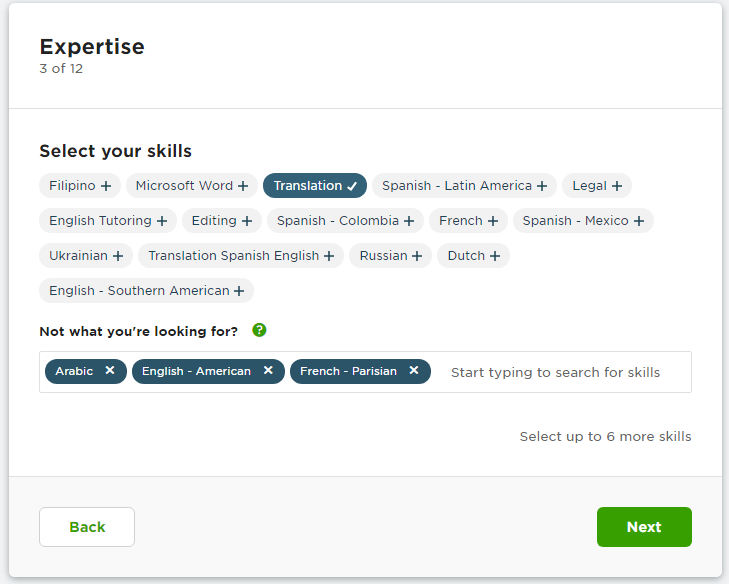Add English Tutoring skill
Screen dimensions: 729x584
click(108, 220)
